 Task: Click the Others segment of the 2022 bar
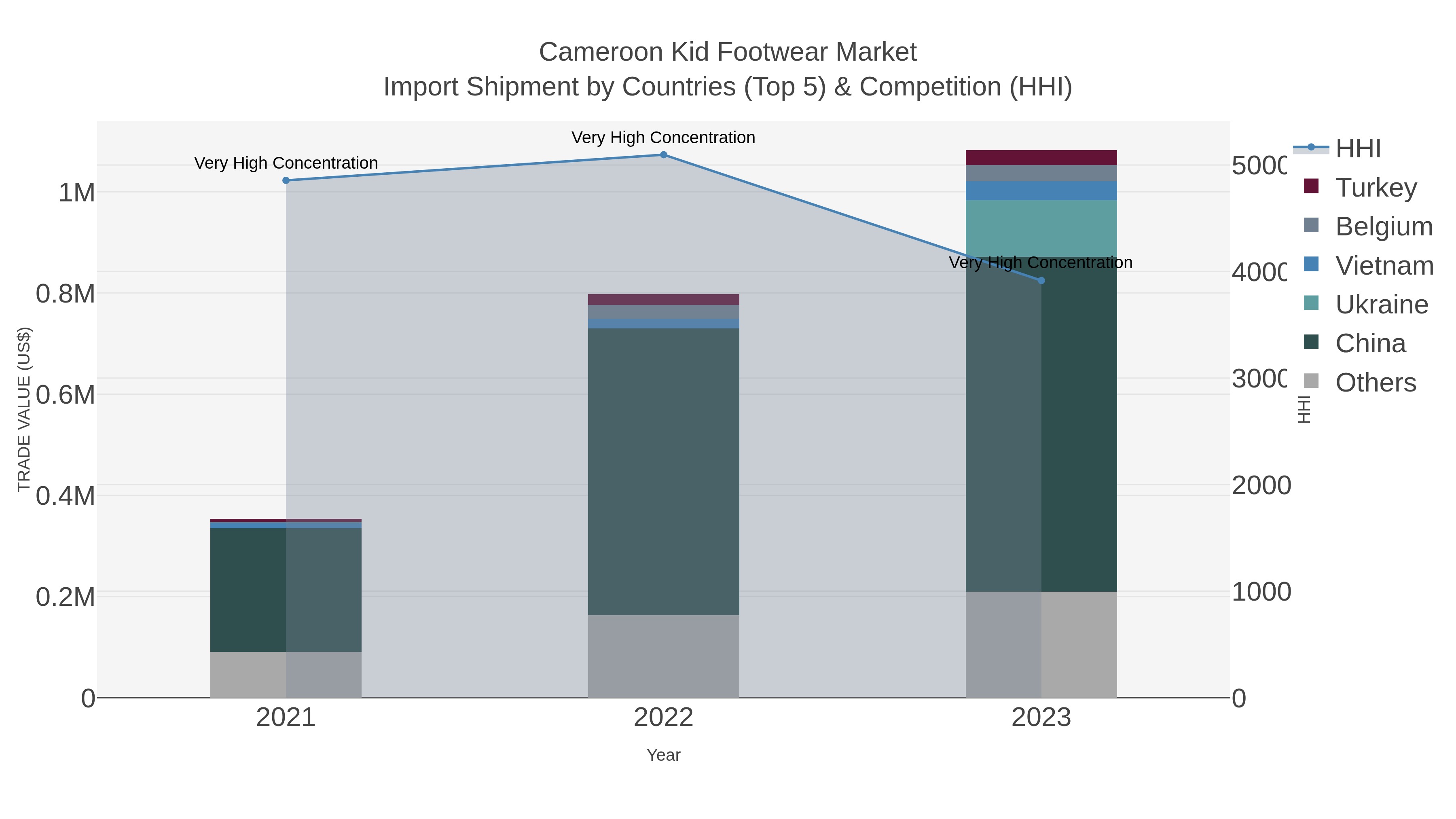[664, 656]
